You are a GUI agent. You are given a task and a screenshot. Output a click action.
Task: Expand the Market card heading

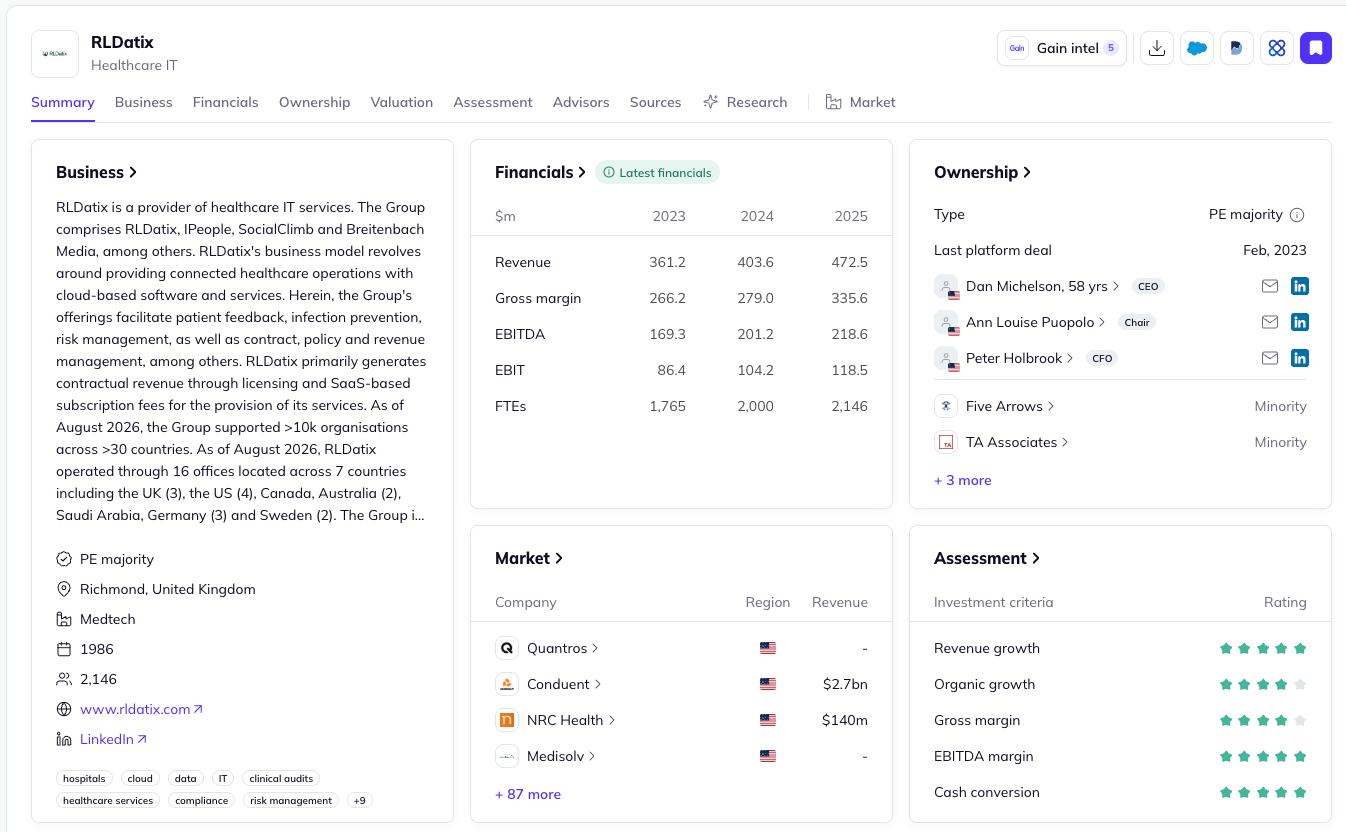[529, 558]
